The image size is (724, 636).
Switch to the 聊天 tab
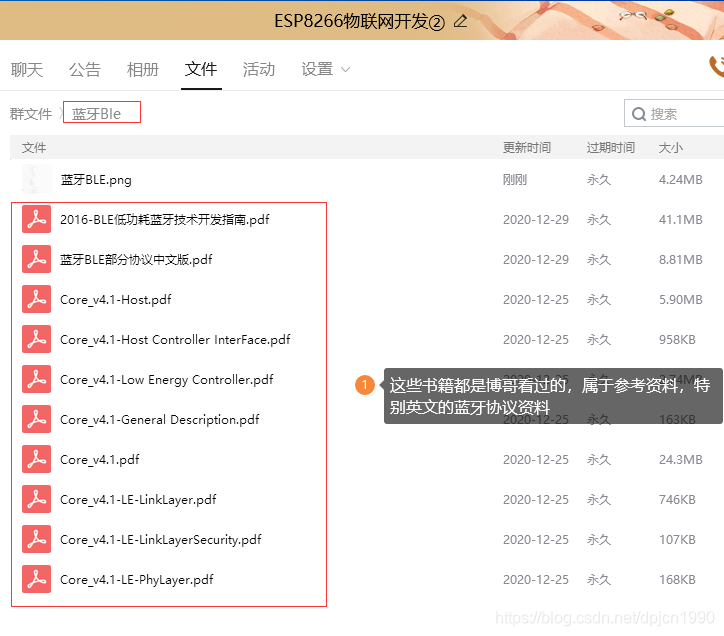coord(27,70)
